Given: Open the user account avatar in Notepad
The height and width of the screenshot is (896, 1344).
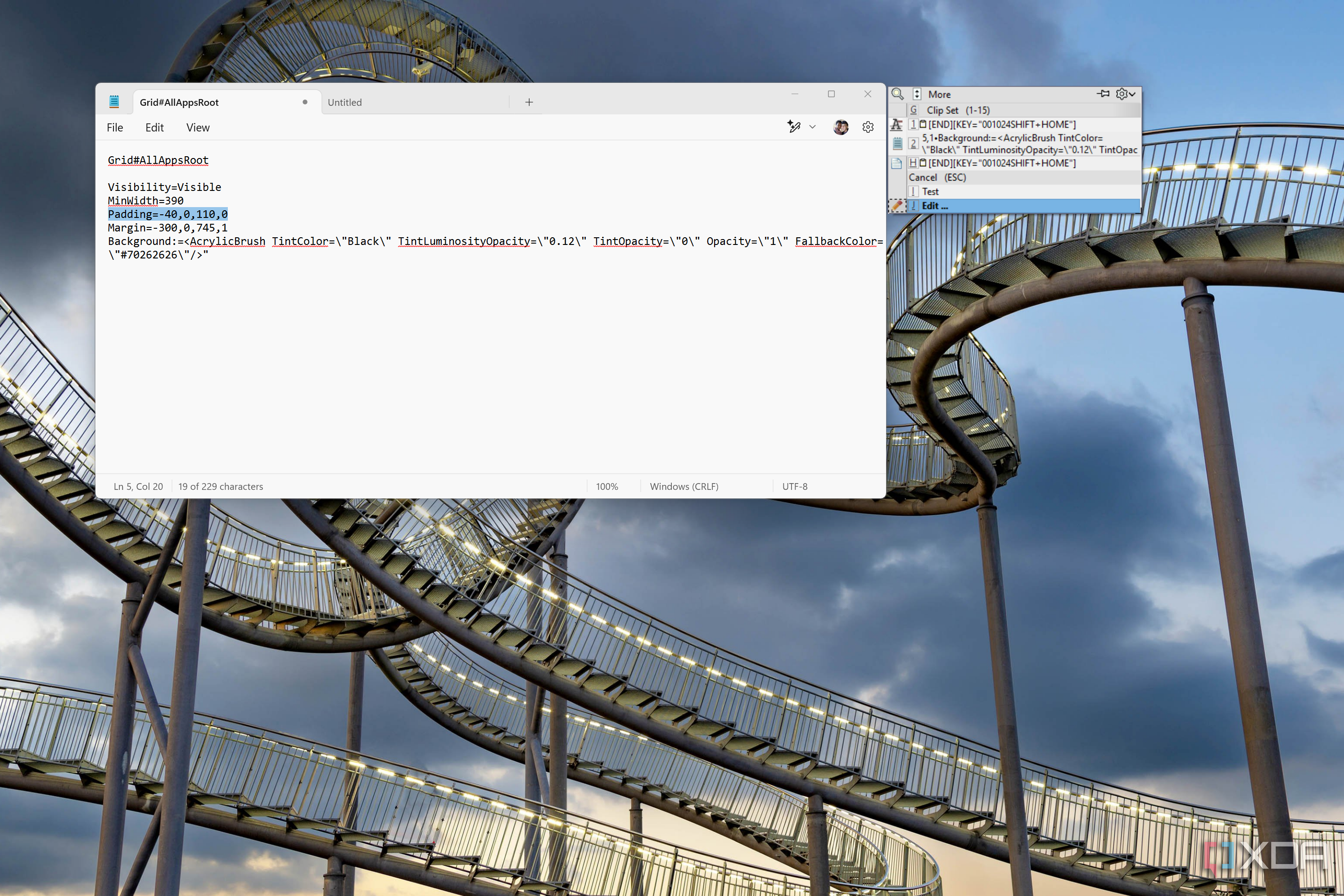Looking at the screenshot, I should [x=841, y=127].
